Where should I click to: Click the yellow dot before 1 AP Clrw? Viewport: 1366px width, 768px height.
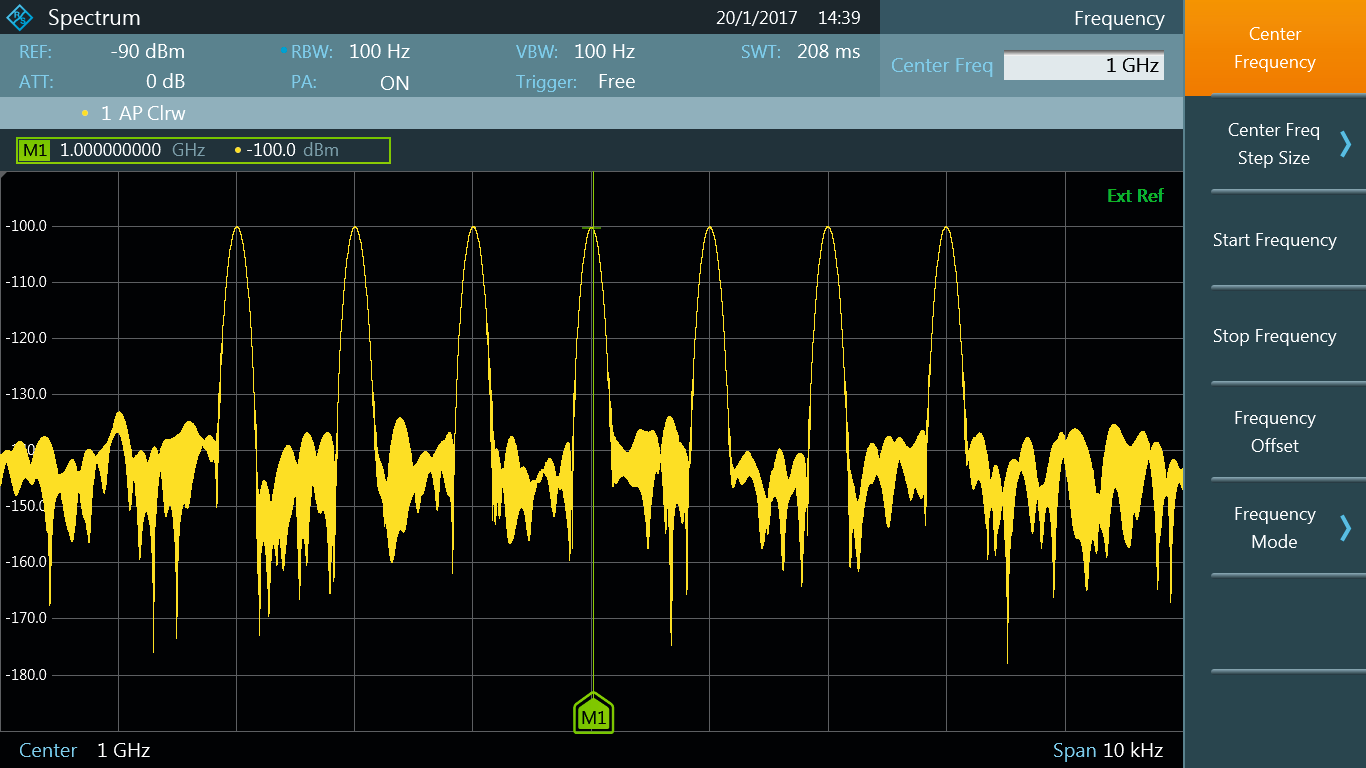[85, 114]
